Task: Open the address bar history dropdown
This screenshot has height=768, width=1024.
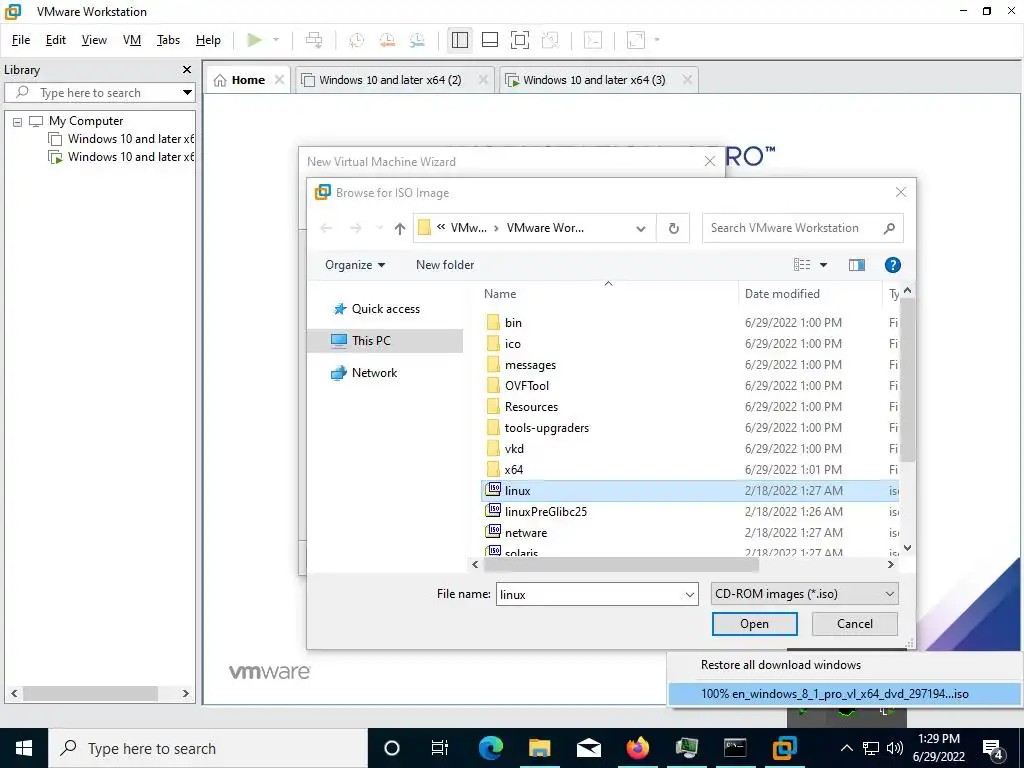Action: click(x=641, y=228)
